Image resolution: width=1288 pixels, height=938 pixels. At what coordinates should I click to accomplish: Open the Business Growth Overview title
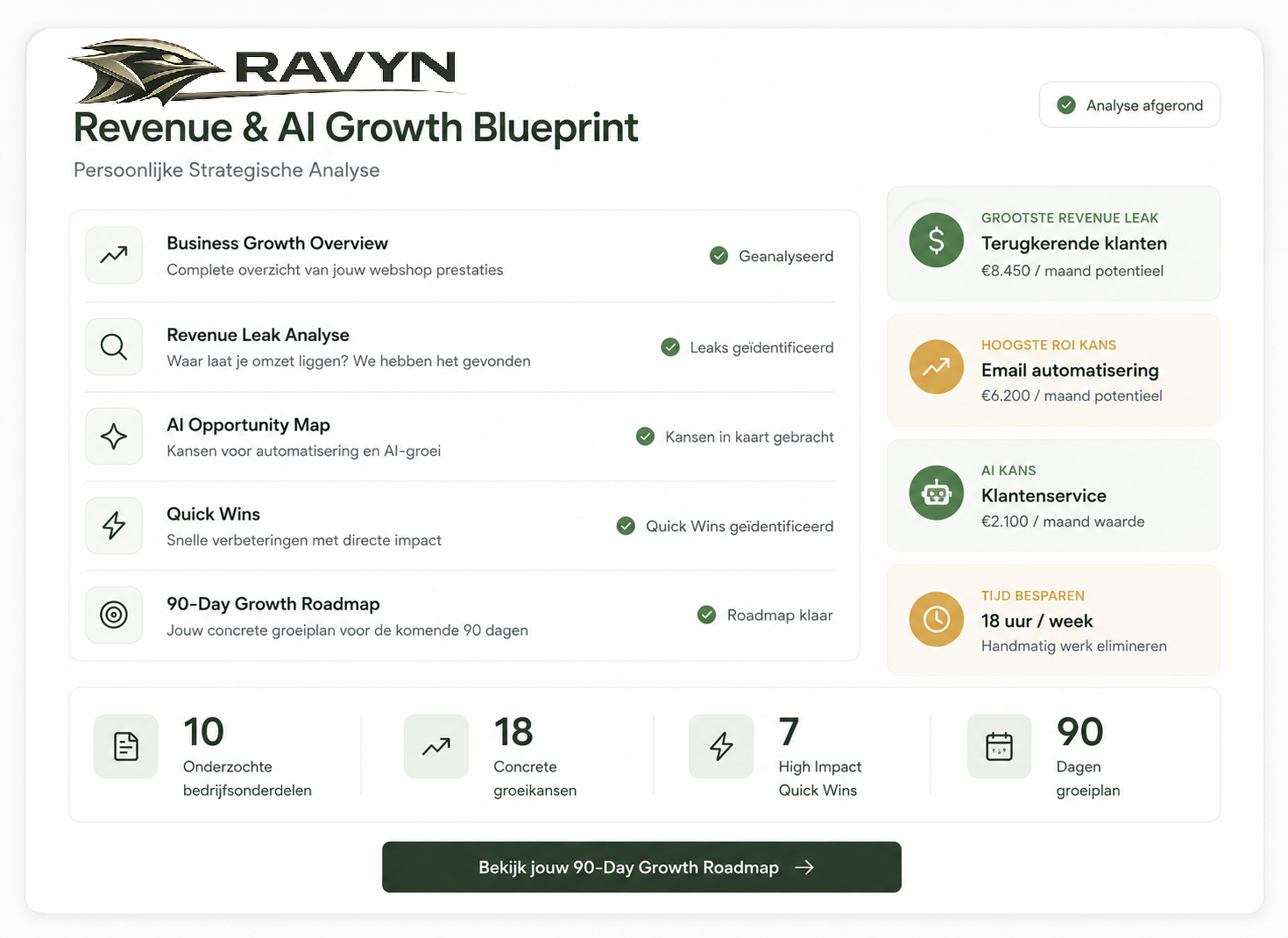click(x=277, y=243)
